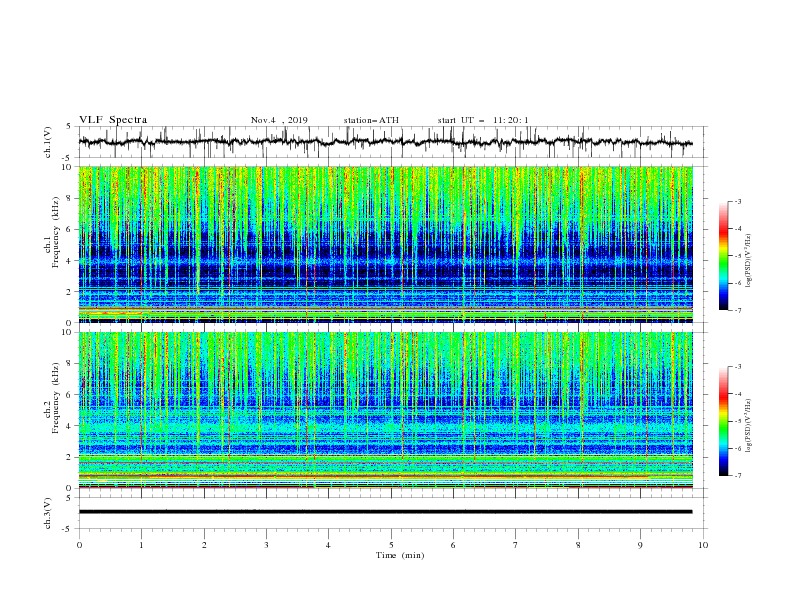Click the 'Time (min)' axis title

[400, 555]
